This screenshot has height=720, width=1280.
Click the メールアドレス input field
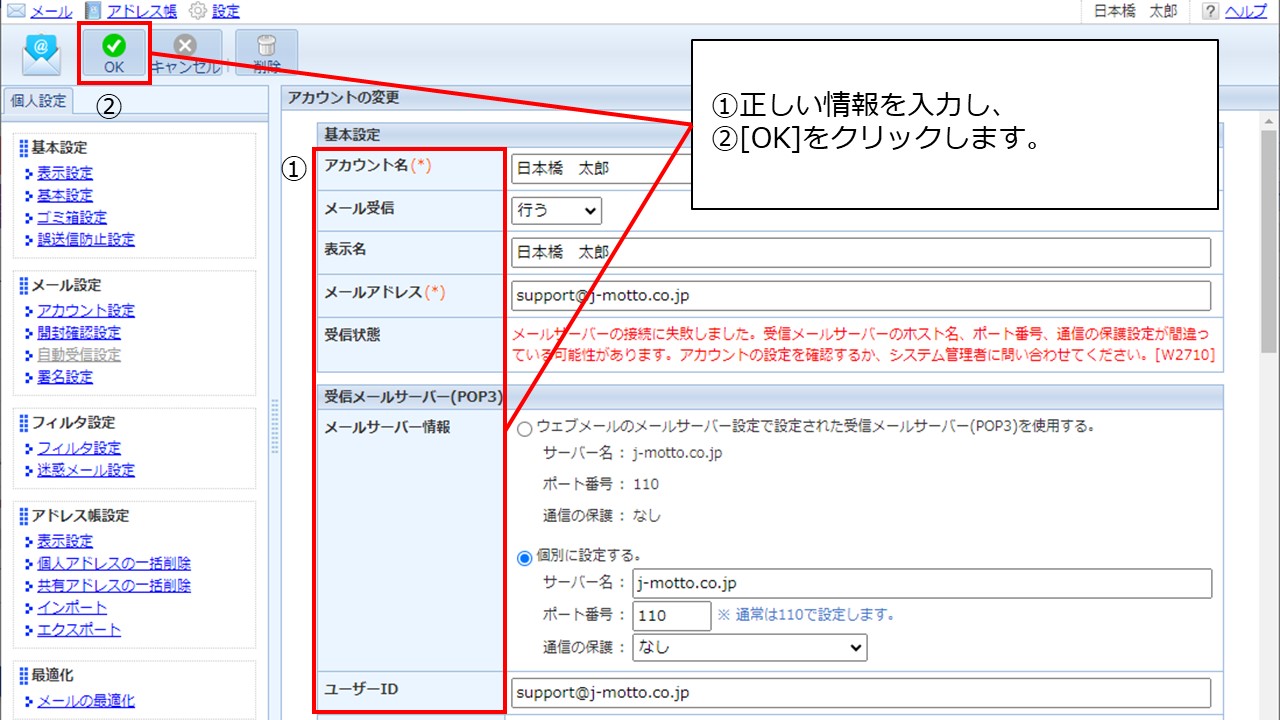[861, 295]
